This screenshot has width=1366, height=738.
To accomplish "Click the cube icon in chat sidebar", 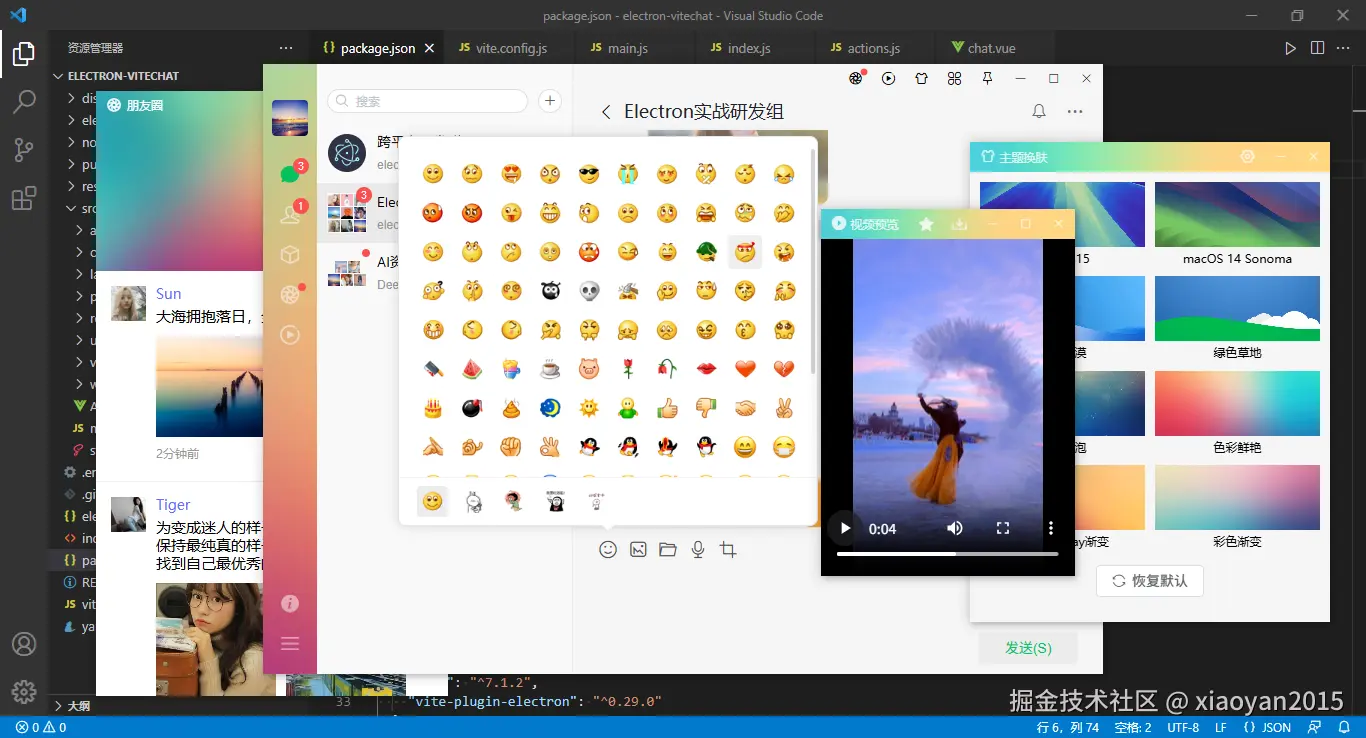I will pyautogui.click(x=290, y=255).
